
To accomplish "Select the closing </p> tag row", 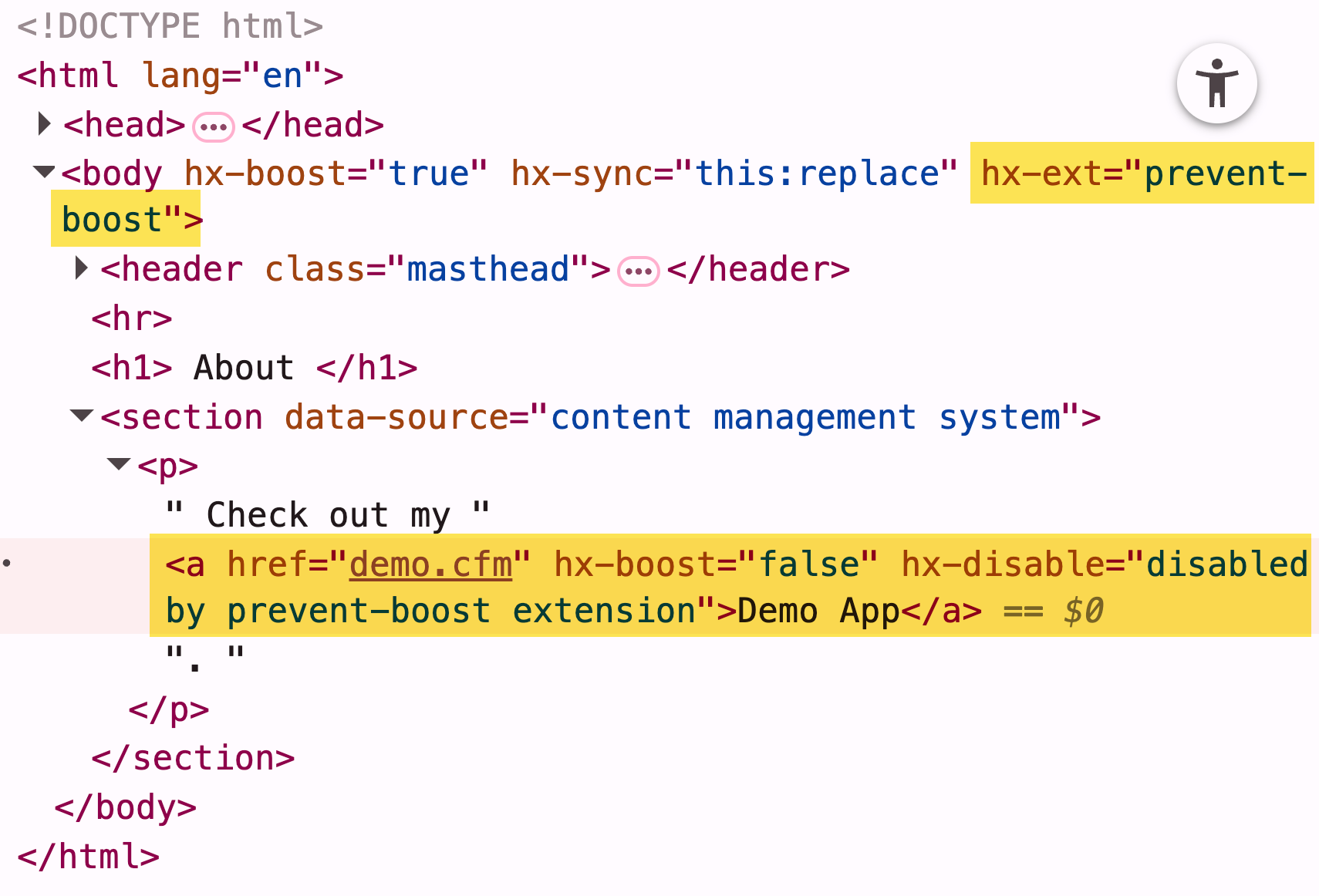I will pyautogui.click(x=169, y=709).
